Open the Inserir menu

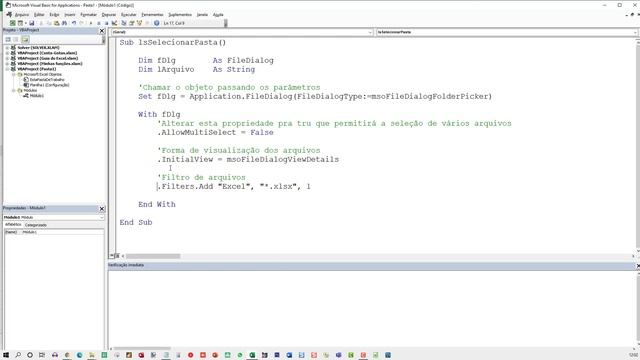pos(70,15)
